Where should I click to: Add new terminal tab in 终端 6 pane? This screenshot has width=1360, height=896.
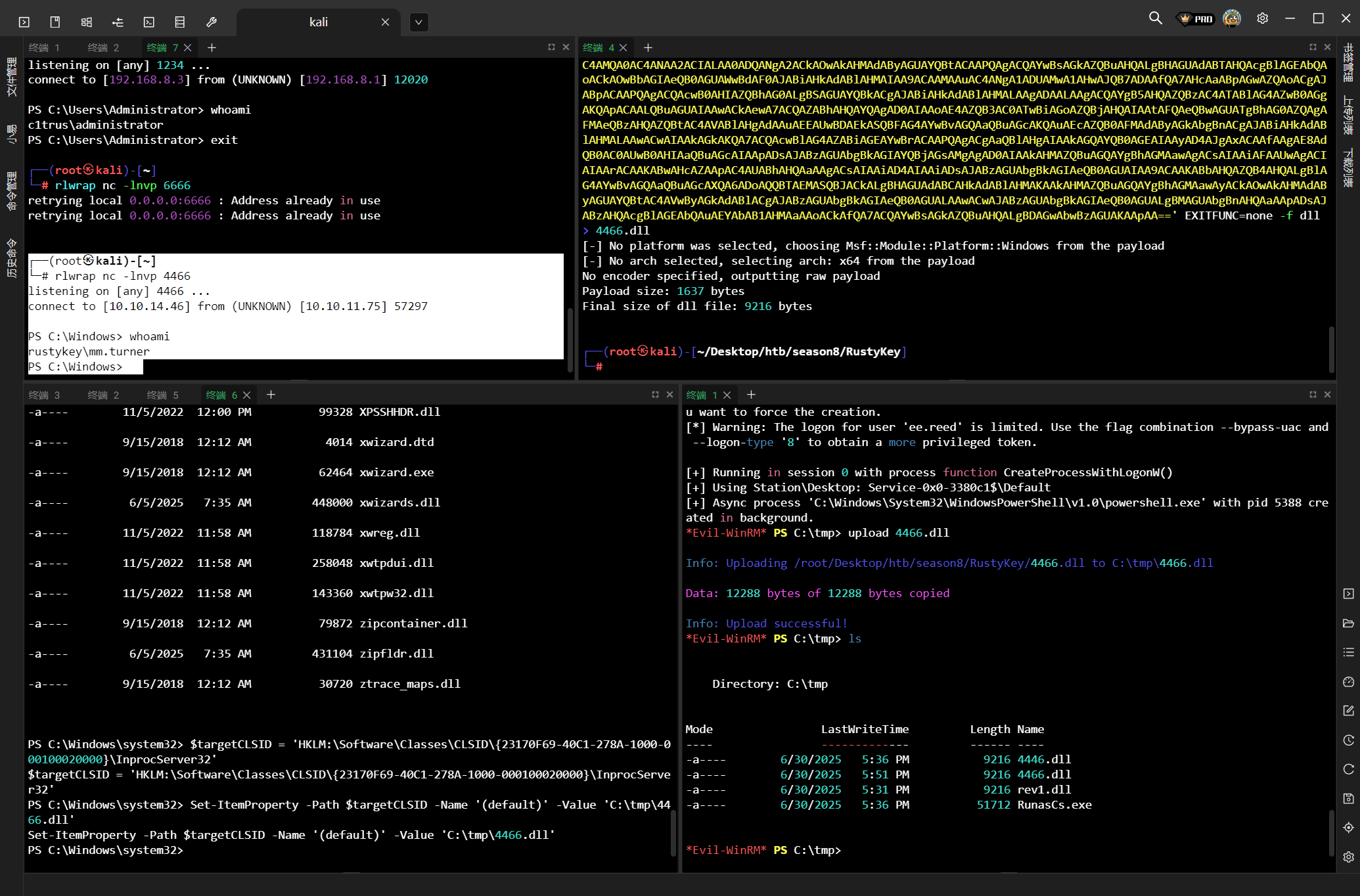tap(271, 394)
